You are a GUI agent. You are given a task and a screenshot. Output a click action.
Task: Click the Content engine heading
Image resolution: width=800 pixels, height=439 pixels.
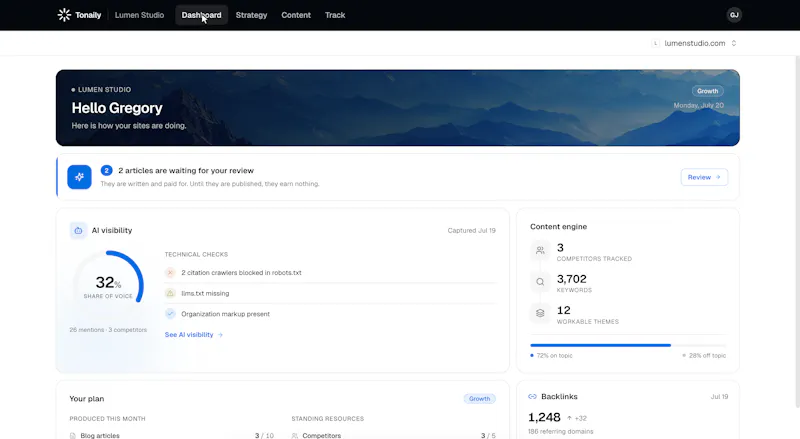point(558,227)
